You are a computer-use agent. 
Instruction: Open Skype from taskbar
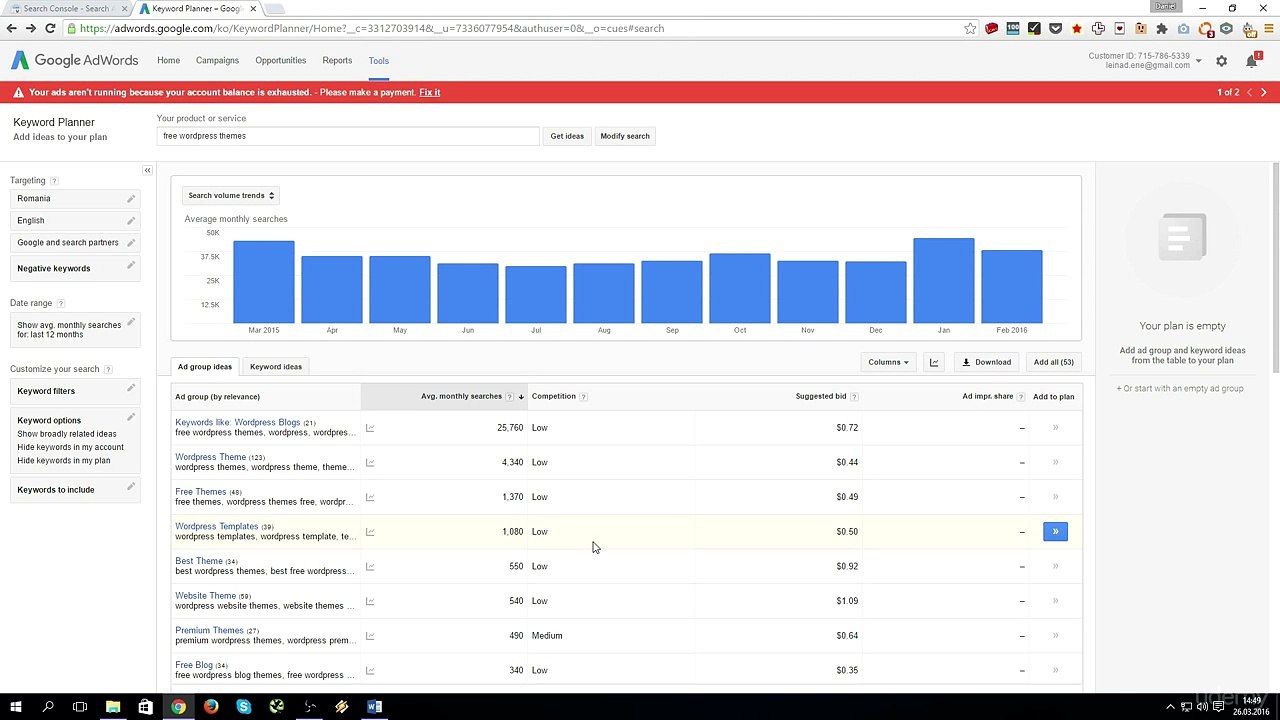(244, 707)
